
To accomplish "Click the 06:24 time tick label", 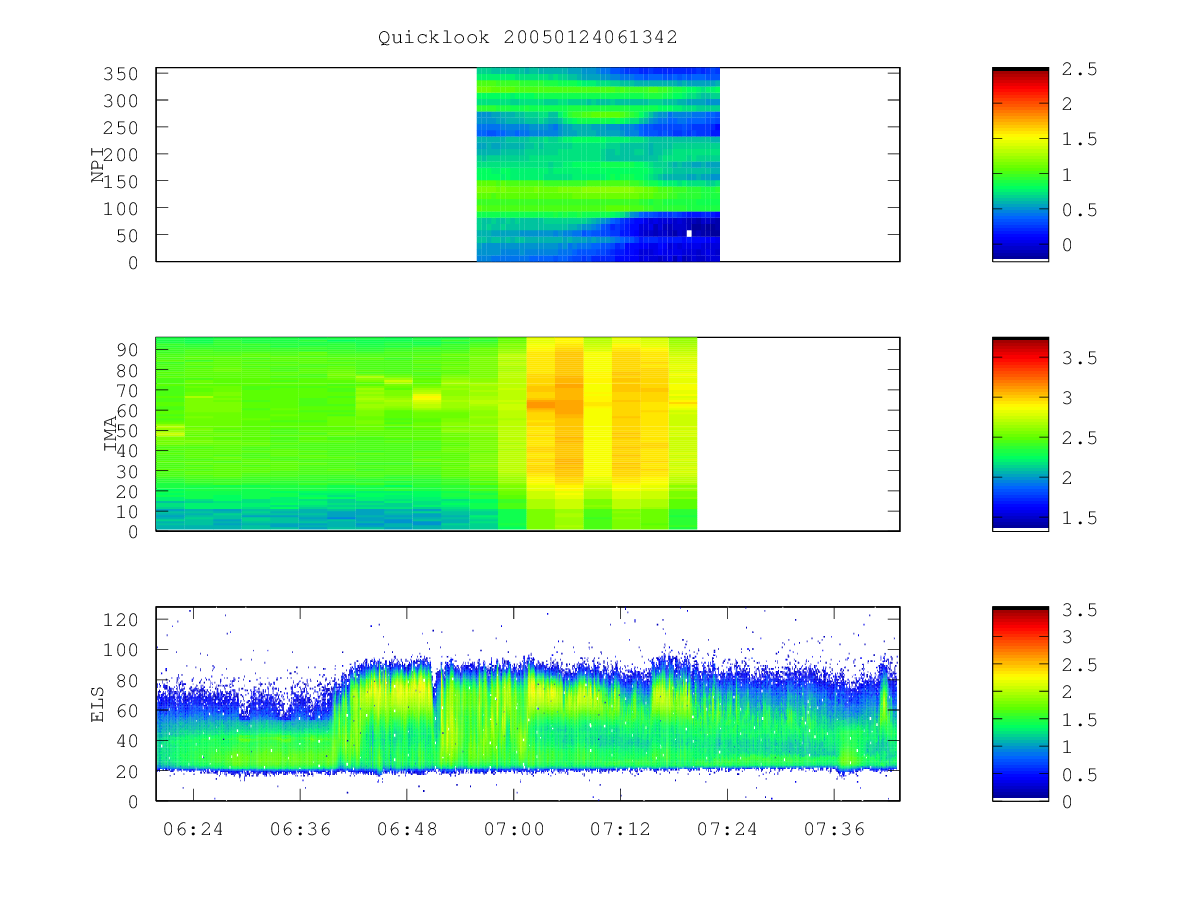I will click(193, 828).
